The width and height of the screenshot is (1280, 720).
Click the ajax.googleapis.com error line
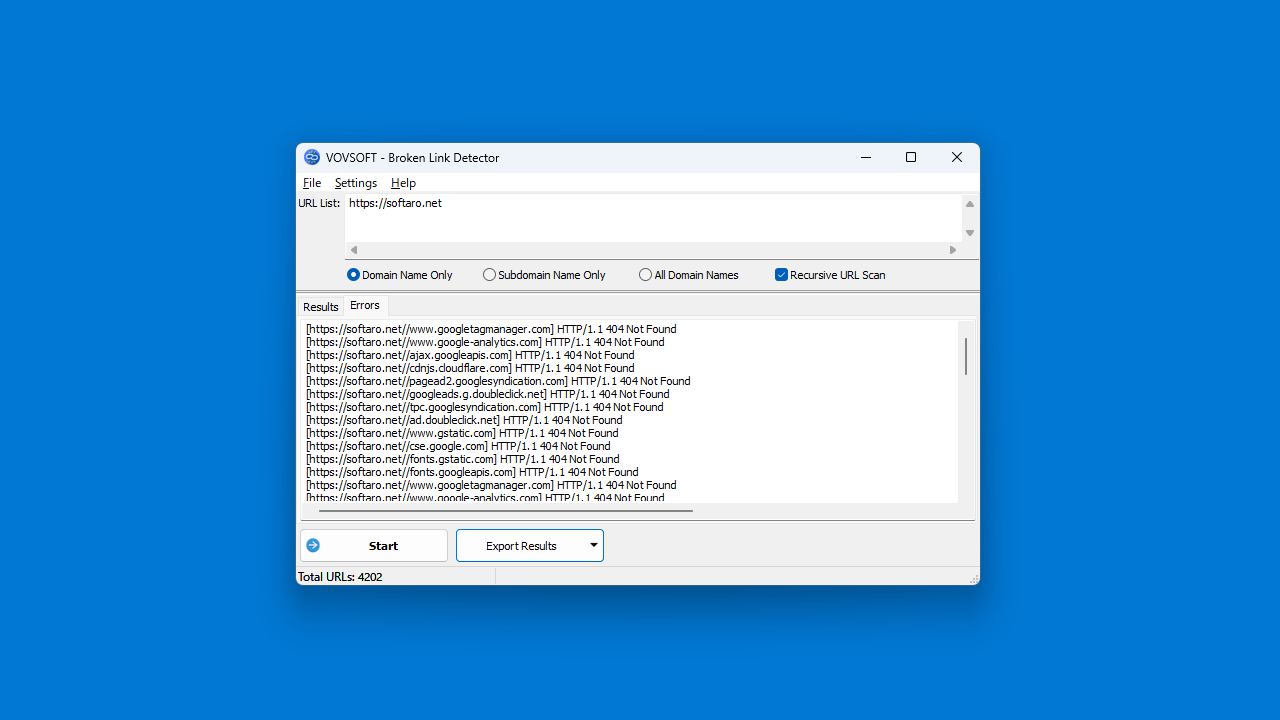[470, 355]
